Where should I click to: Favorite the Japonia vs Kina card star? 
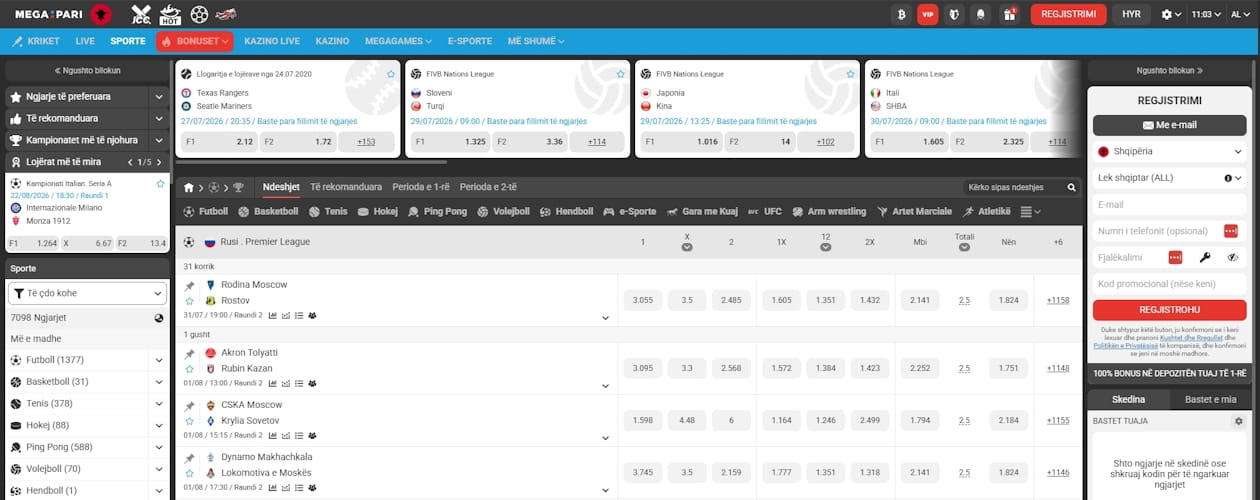pyautogui.click(x=849, y=74)
